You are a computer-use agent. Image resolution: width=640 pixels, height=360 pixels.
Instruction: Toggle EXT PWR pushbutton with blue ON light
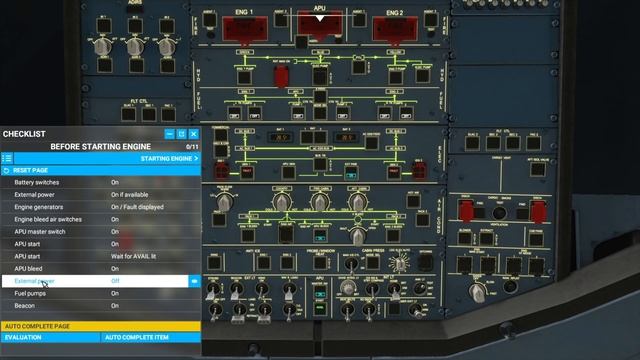[351, 173]
